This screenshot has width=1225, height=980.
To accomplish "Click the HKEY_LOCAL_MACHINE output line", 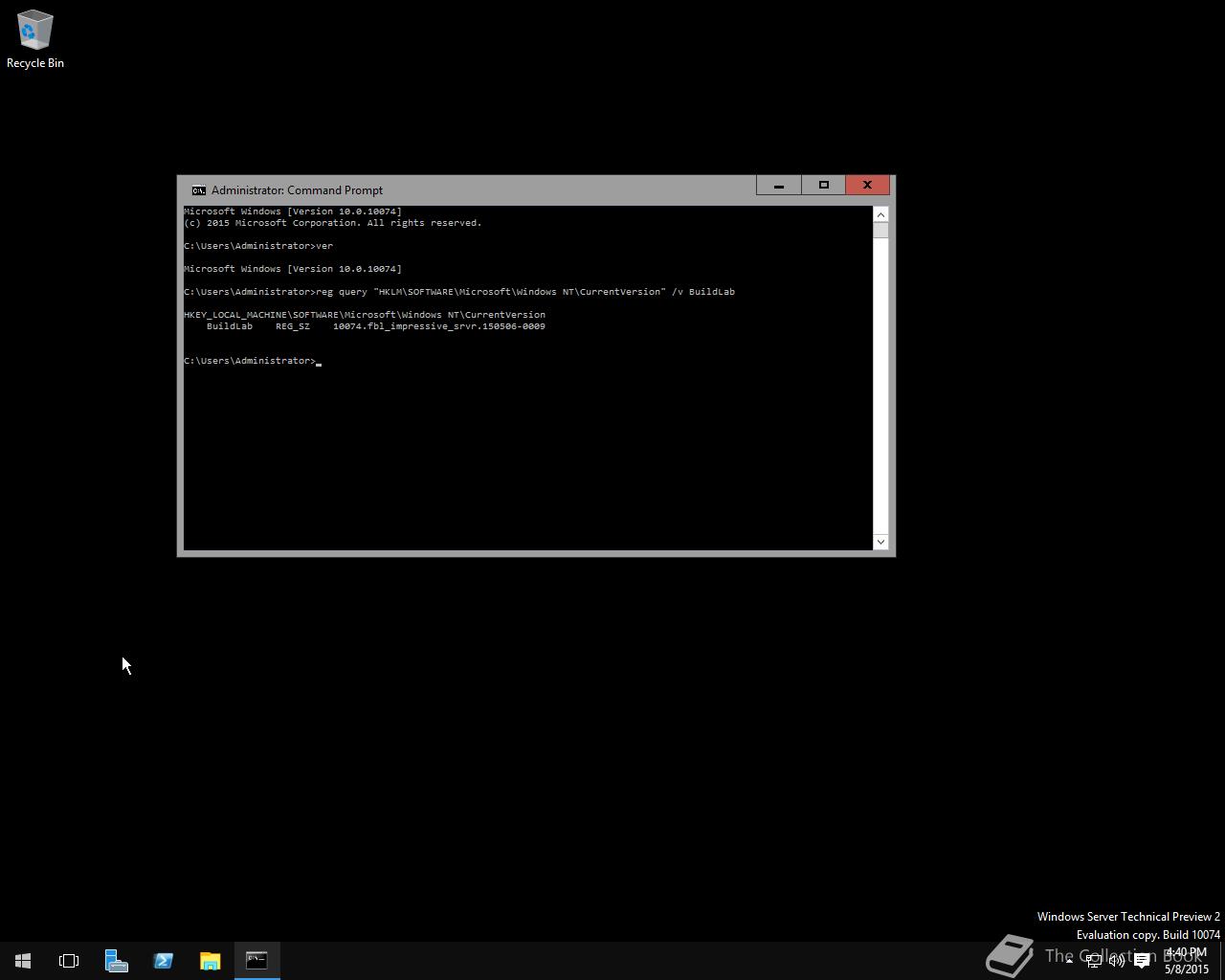I will click(365, 315).
